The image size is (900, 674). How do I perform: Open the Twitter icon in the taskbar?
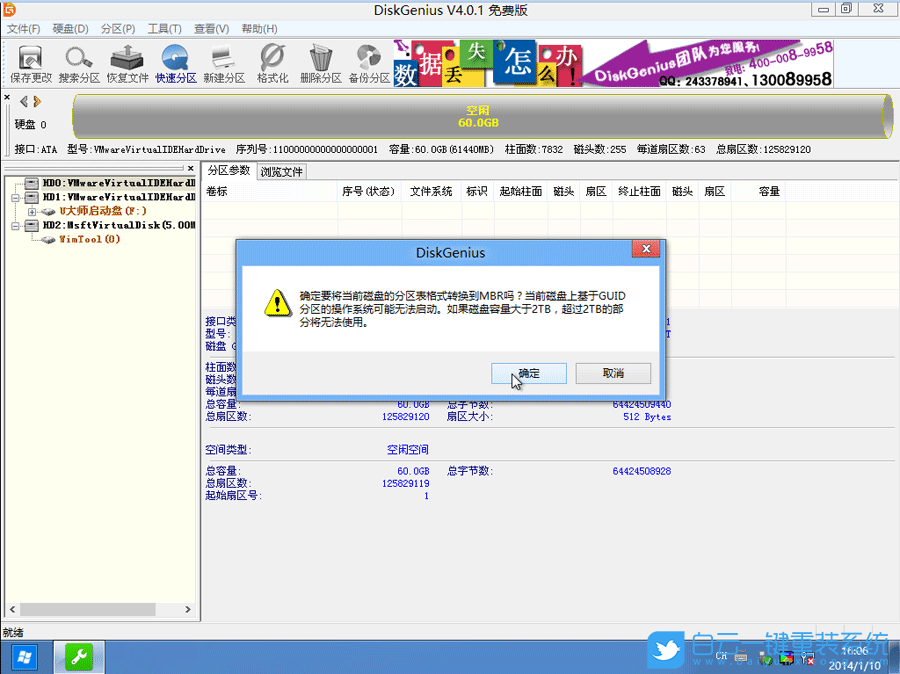point(665,650)
